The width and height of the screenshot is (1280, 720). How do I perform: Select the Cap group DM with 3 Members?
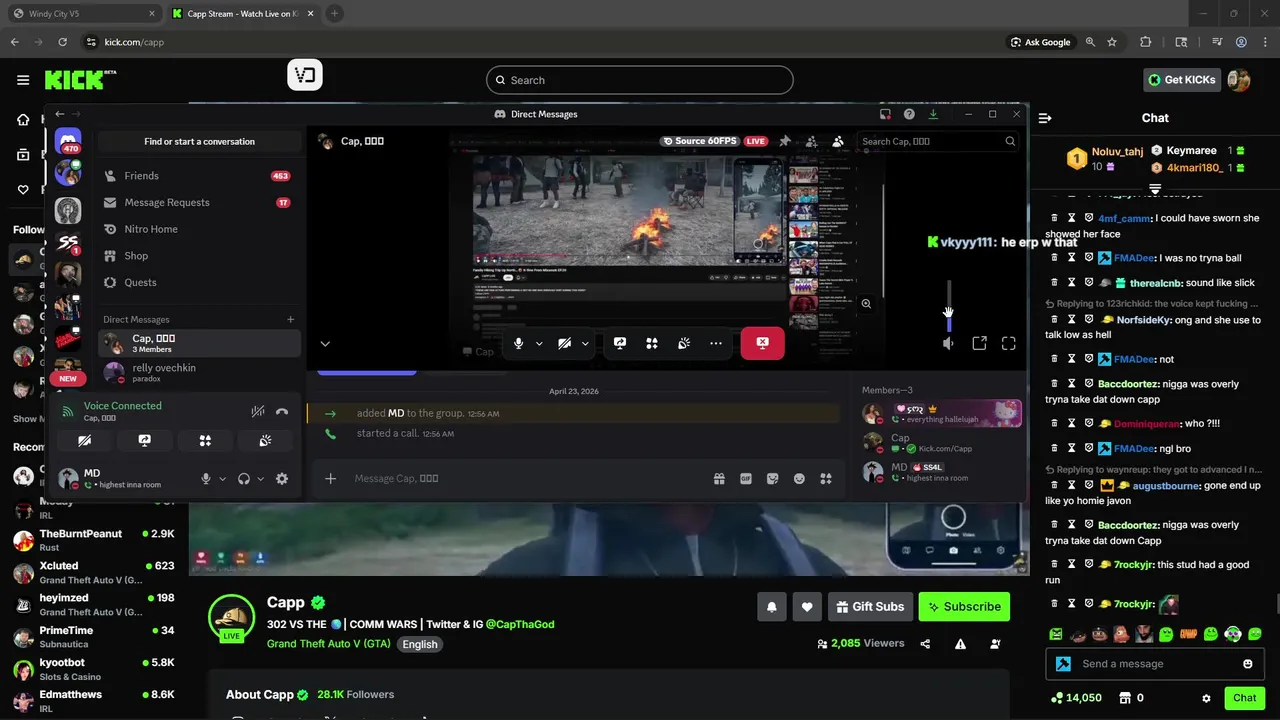click(x=199, y=343)
